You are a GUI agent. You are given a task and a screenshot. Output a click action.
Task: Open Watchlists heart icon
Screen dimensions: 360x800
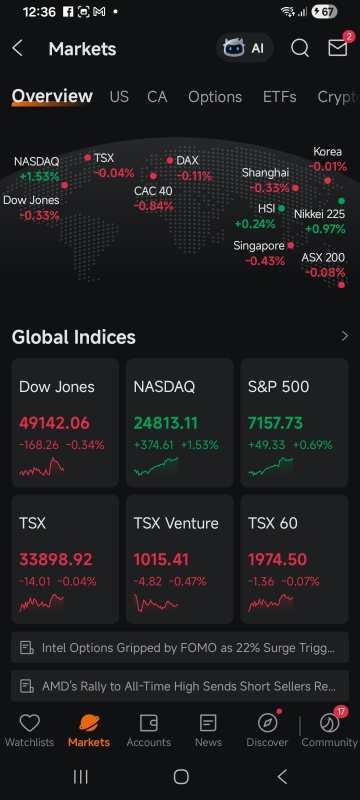(30, 723)
